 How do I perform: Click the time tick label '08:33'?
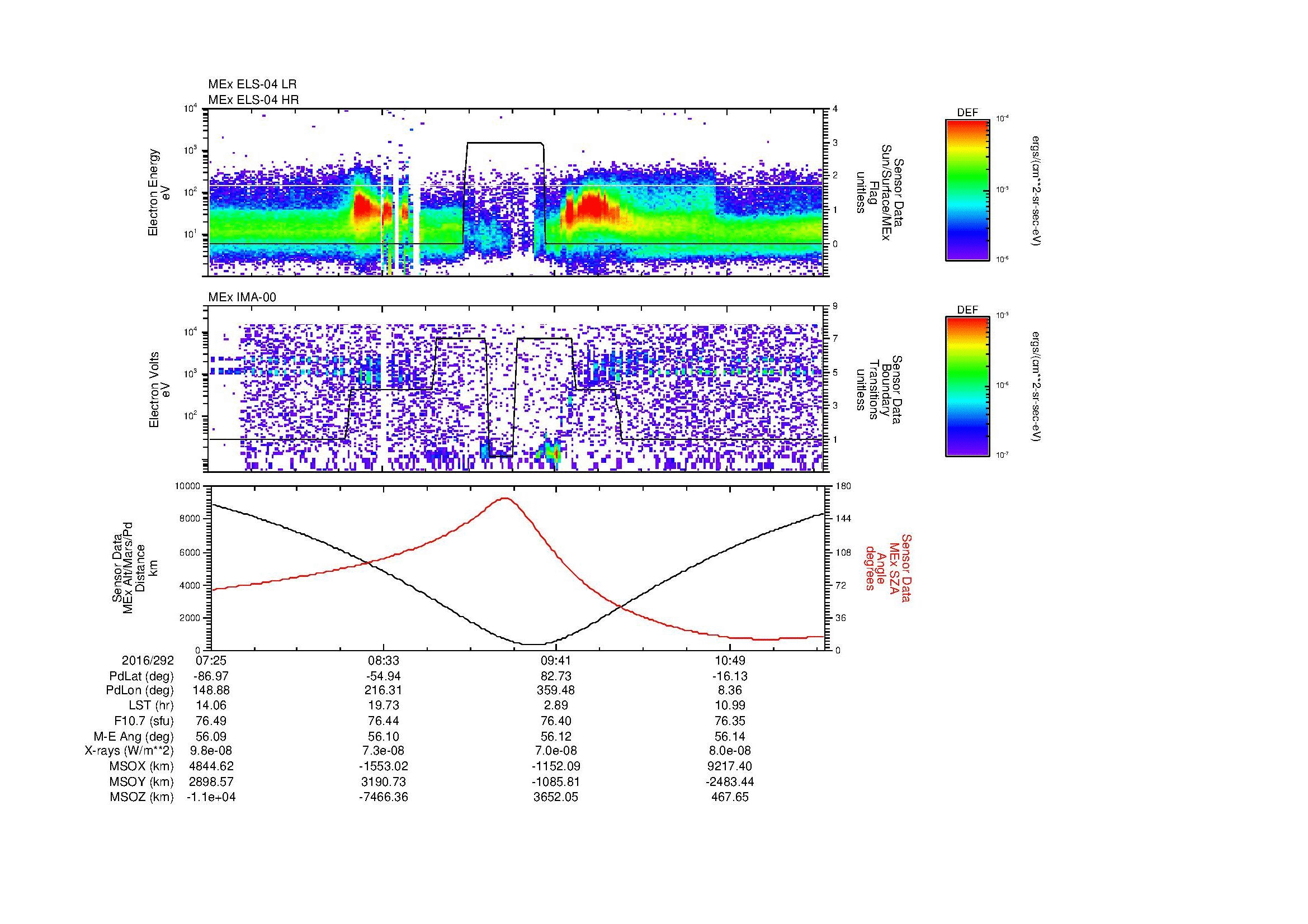[x=384, y=661]
